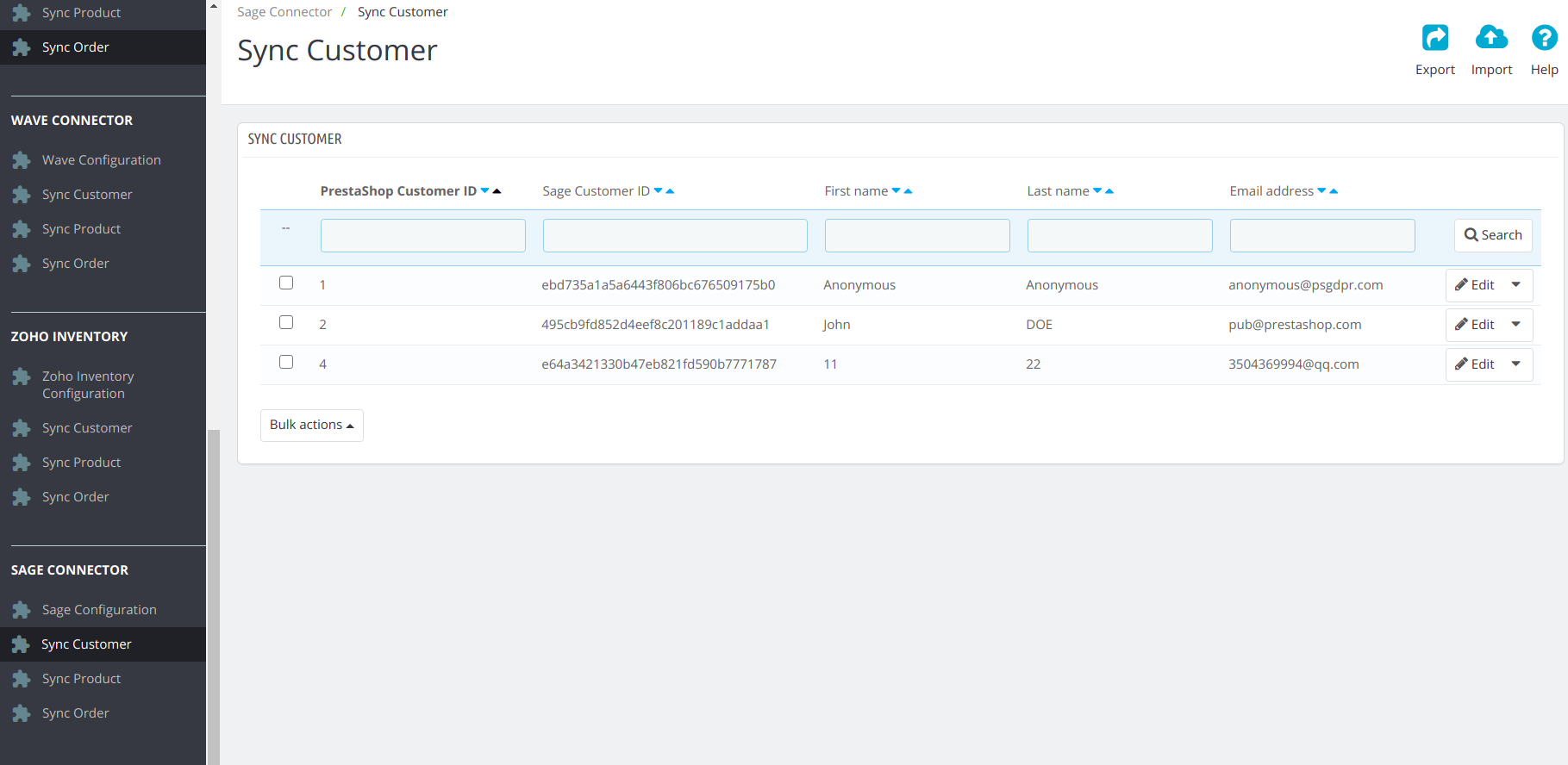
Task: Sort Last name descending arrow
Action: tap(1098, 190)
